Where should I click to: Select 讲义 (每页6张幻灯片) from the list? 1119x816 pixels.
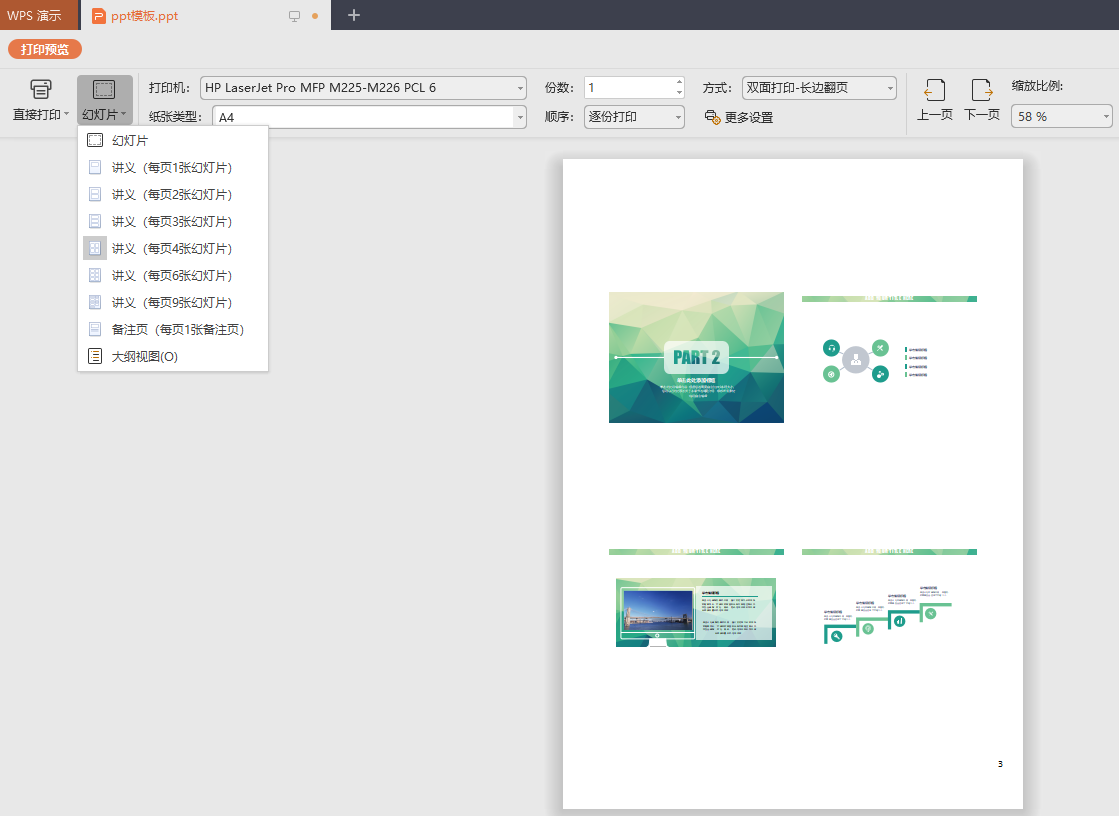(171, 275)
